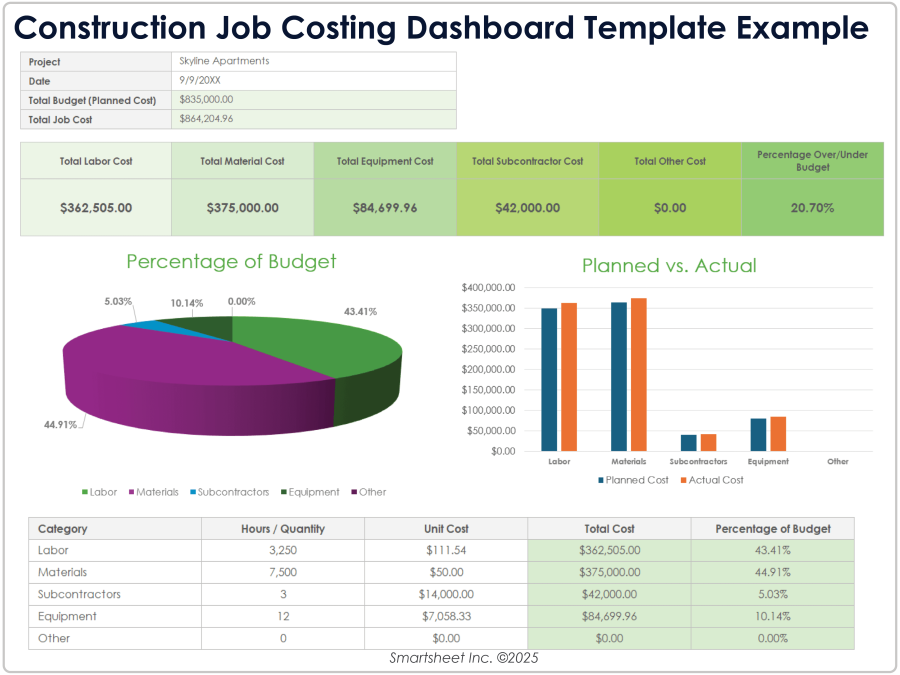Select the Total Labor Cost header cell
The width and height of the screenshot is (900, 675).
pos(95,160)
